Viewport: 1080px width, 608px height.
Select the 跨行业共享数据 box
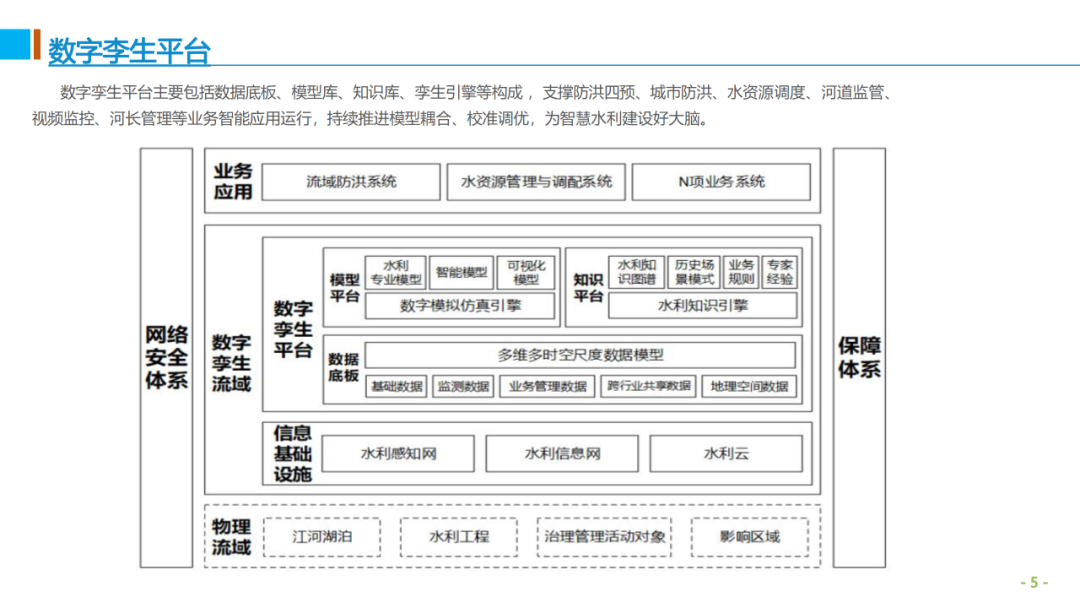[x=648, y=386]
